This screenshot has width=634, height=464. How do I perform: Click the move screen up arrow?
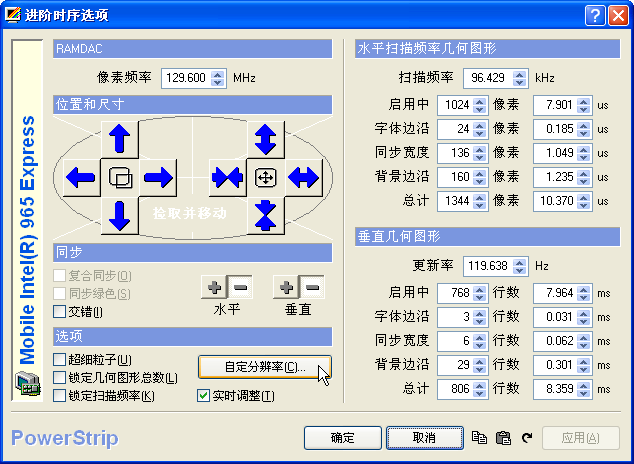120,138
